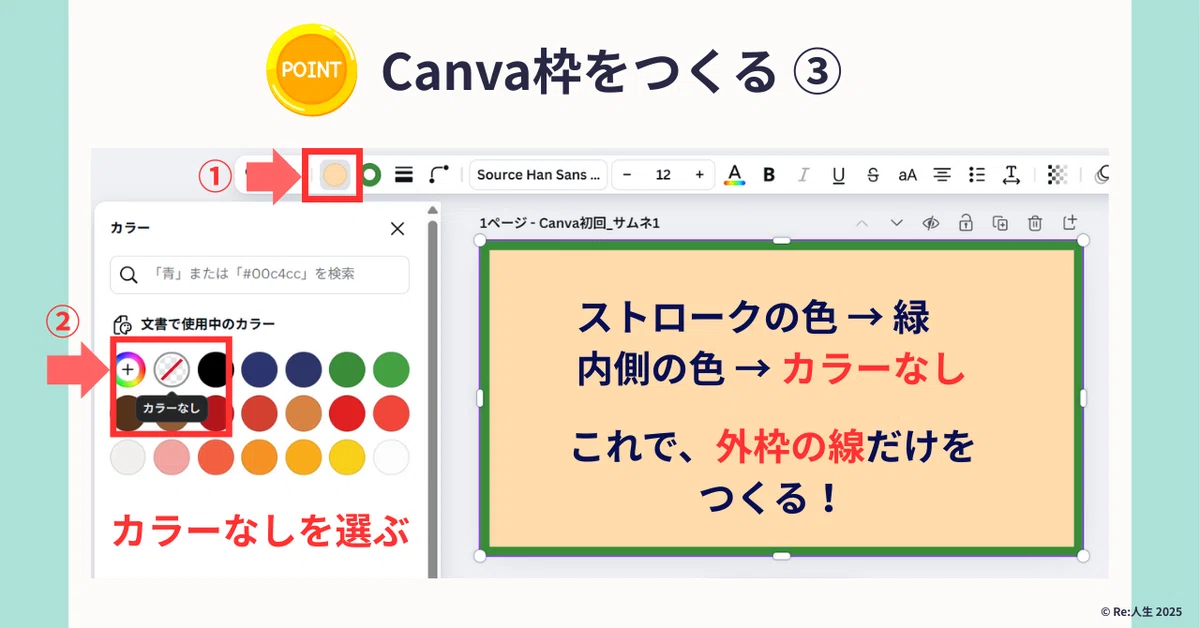Lock the page with the padlock icon
The width and height of the screenshot is (1200, 628).
pos(965,223)
